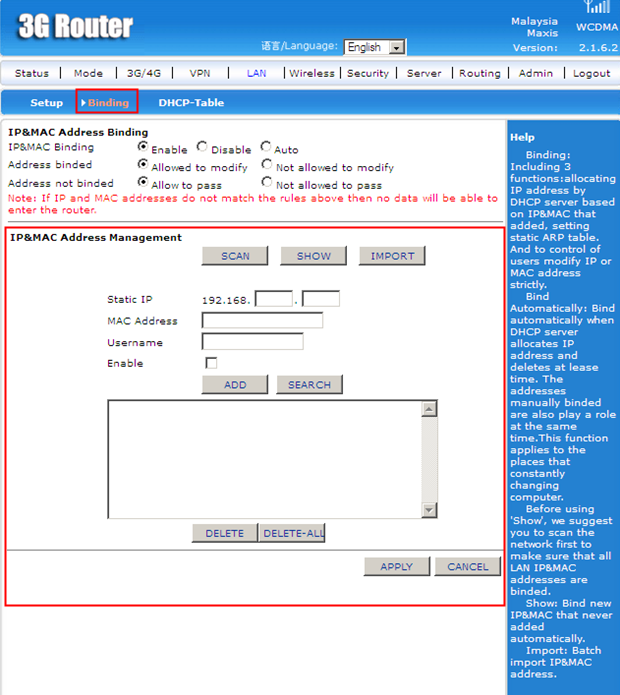Click the APPLY button
The height and width of the screenshot is (695, 620).
396,567
